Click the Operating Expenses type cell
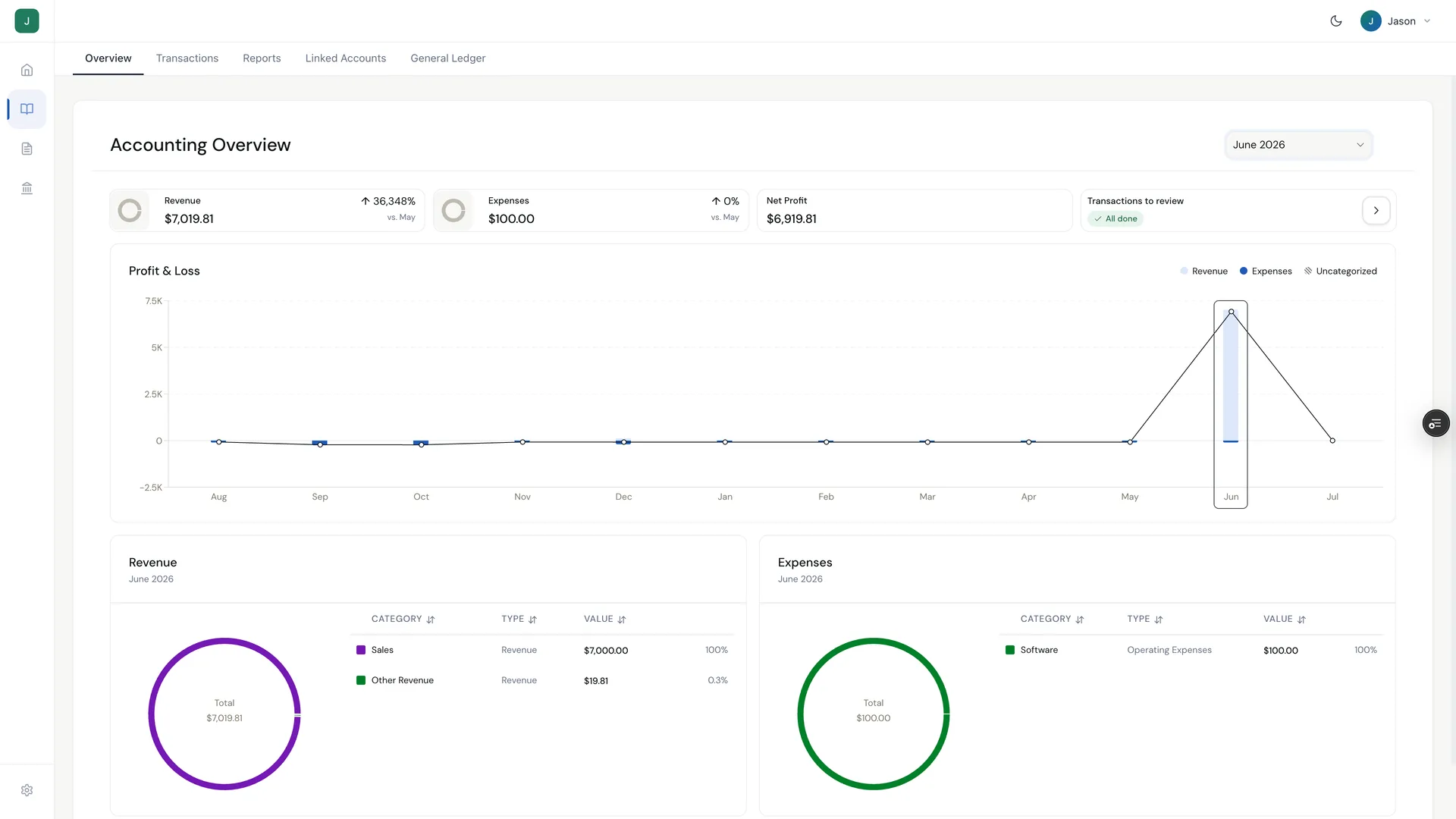This screenshot has width=1456, height=819. point(1169,651)
